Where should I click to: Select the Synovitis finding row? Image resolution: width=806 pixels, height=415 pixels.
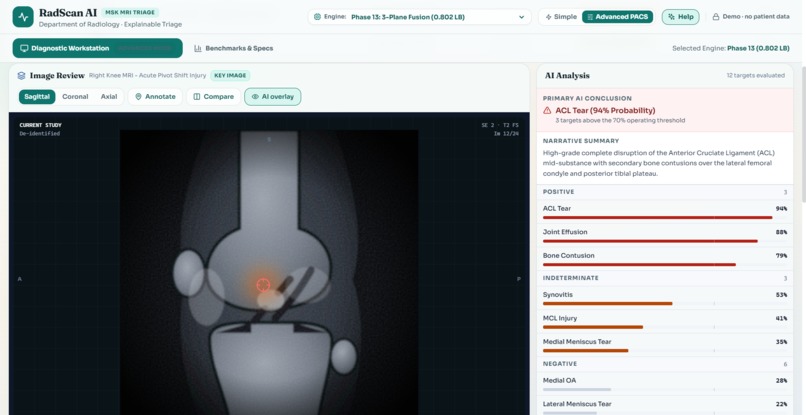(x=665, y=298)
